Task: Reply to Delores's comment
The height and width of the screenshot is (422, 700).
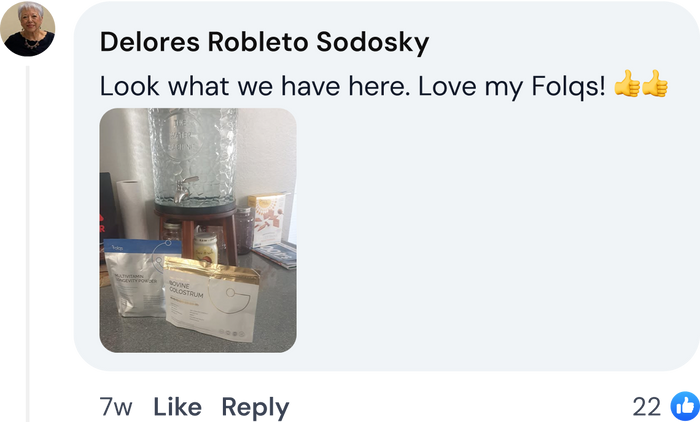Action: pyautogui.click(x=255, y=408)
